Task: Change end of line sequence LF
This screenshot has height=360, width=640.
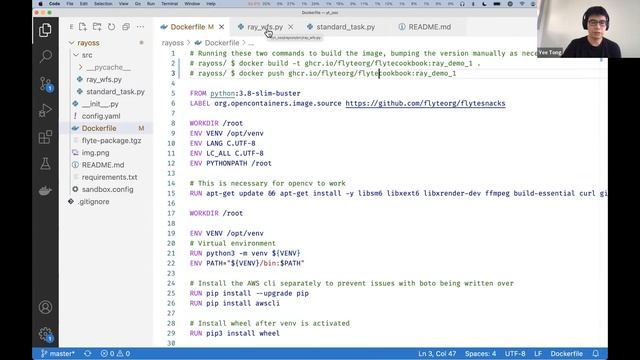Action: [x=538, y=353]
